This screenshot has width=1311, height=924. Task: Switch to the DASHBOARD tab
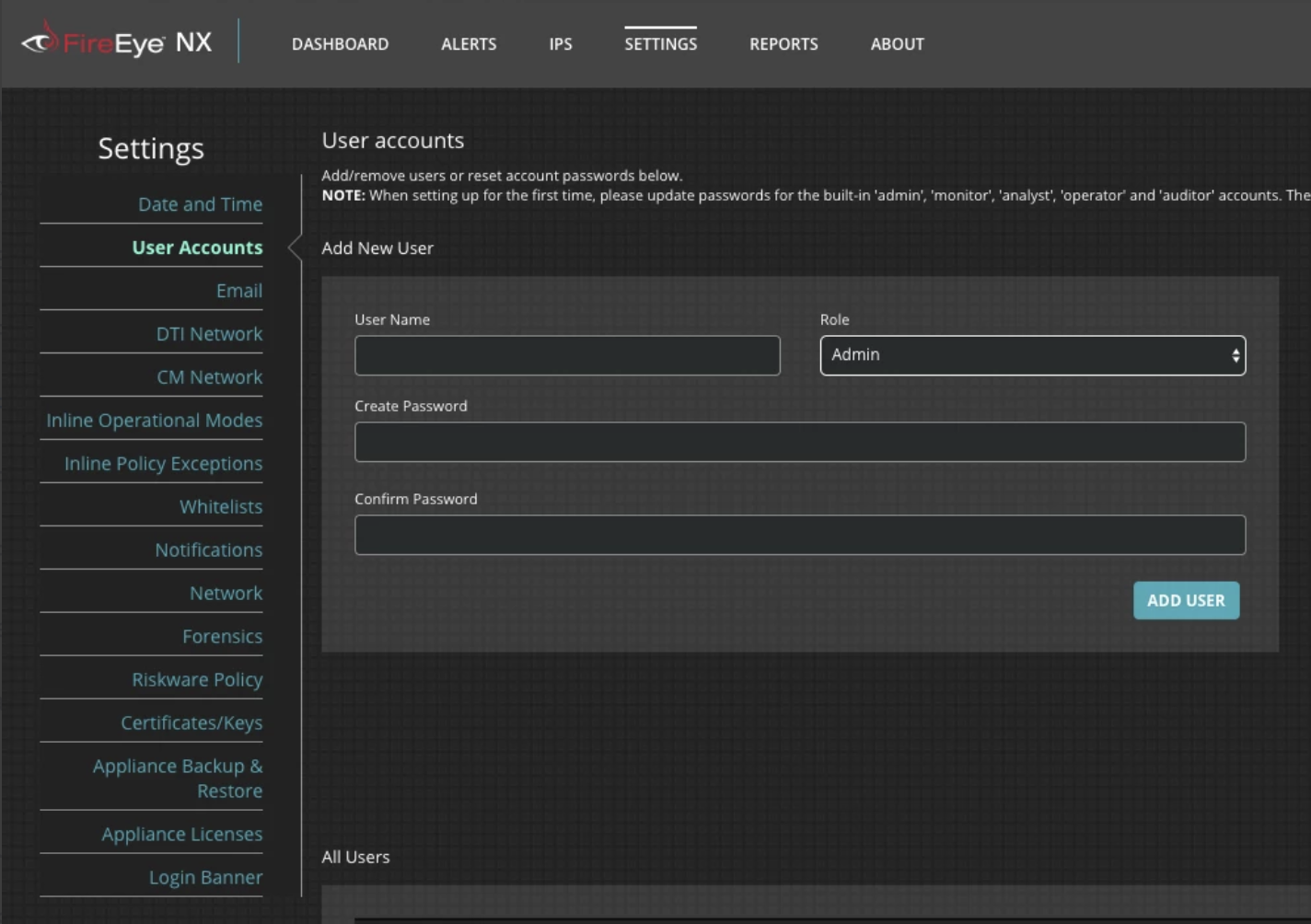340,43
